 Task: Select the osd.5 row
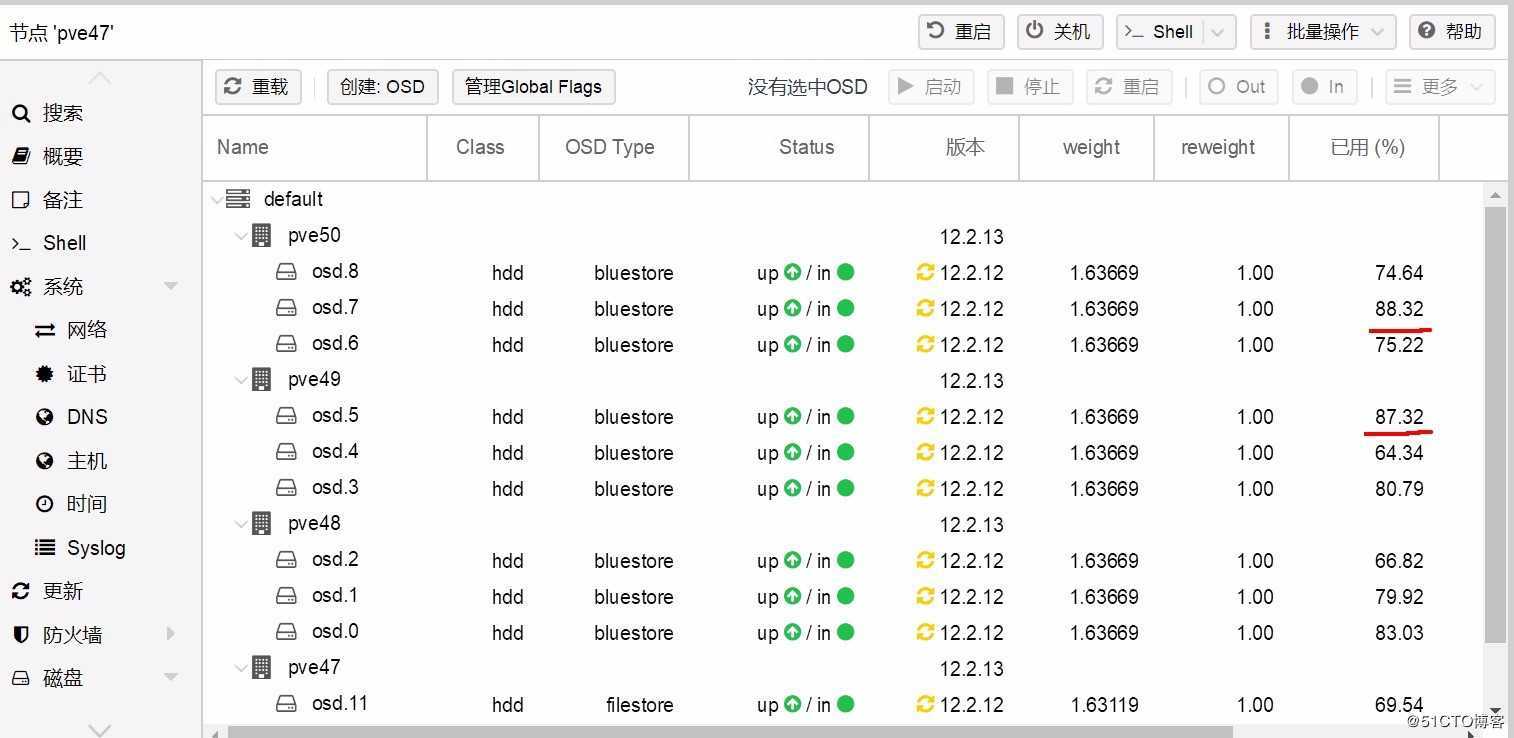click(x=843, y=416)
